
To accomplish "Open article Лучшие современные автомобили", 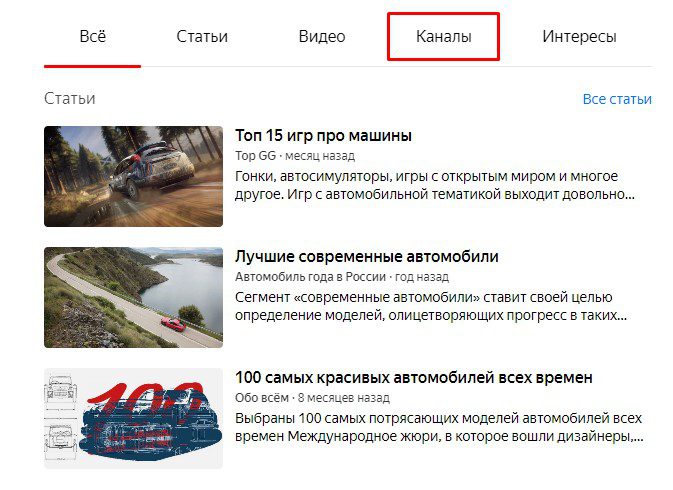I will (367, 257).
